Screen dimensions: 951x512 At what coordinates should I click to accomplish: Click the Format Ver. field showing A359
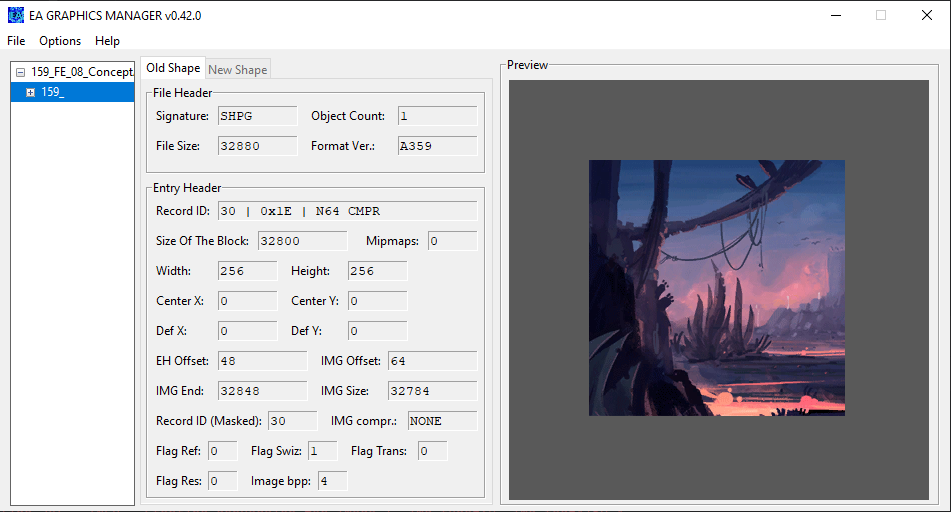tap(437, 146)
